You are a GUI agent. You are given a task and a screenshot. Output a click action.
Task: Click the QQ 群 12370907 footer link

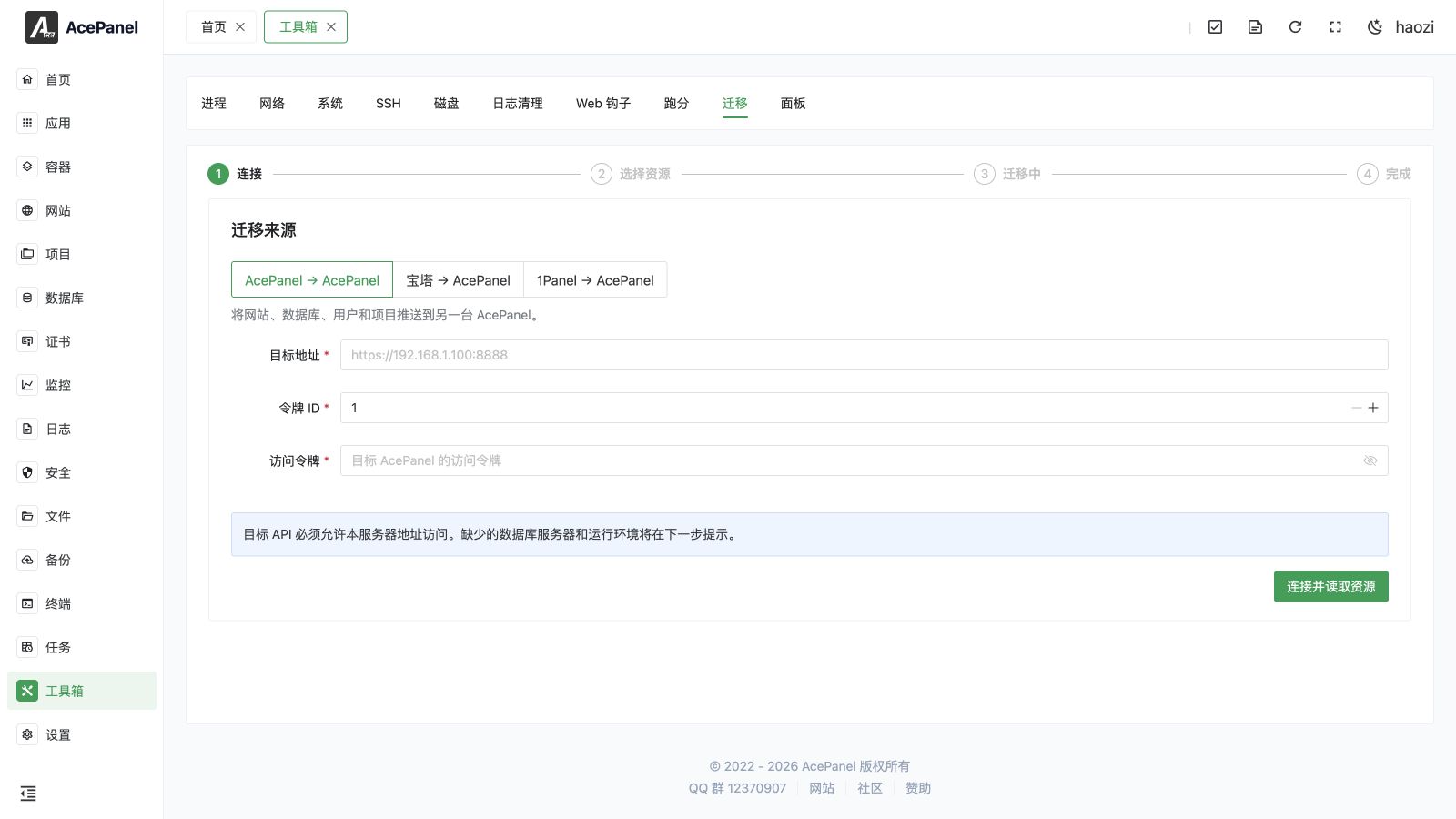coord(737,788)
